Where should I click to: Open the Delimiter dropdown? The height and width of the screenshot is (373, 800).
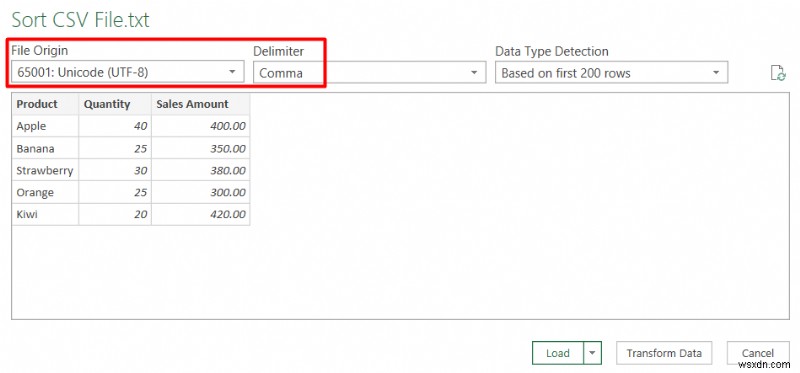(x=369, y=72)
